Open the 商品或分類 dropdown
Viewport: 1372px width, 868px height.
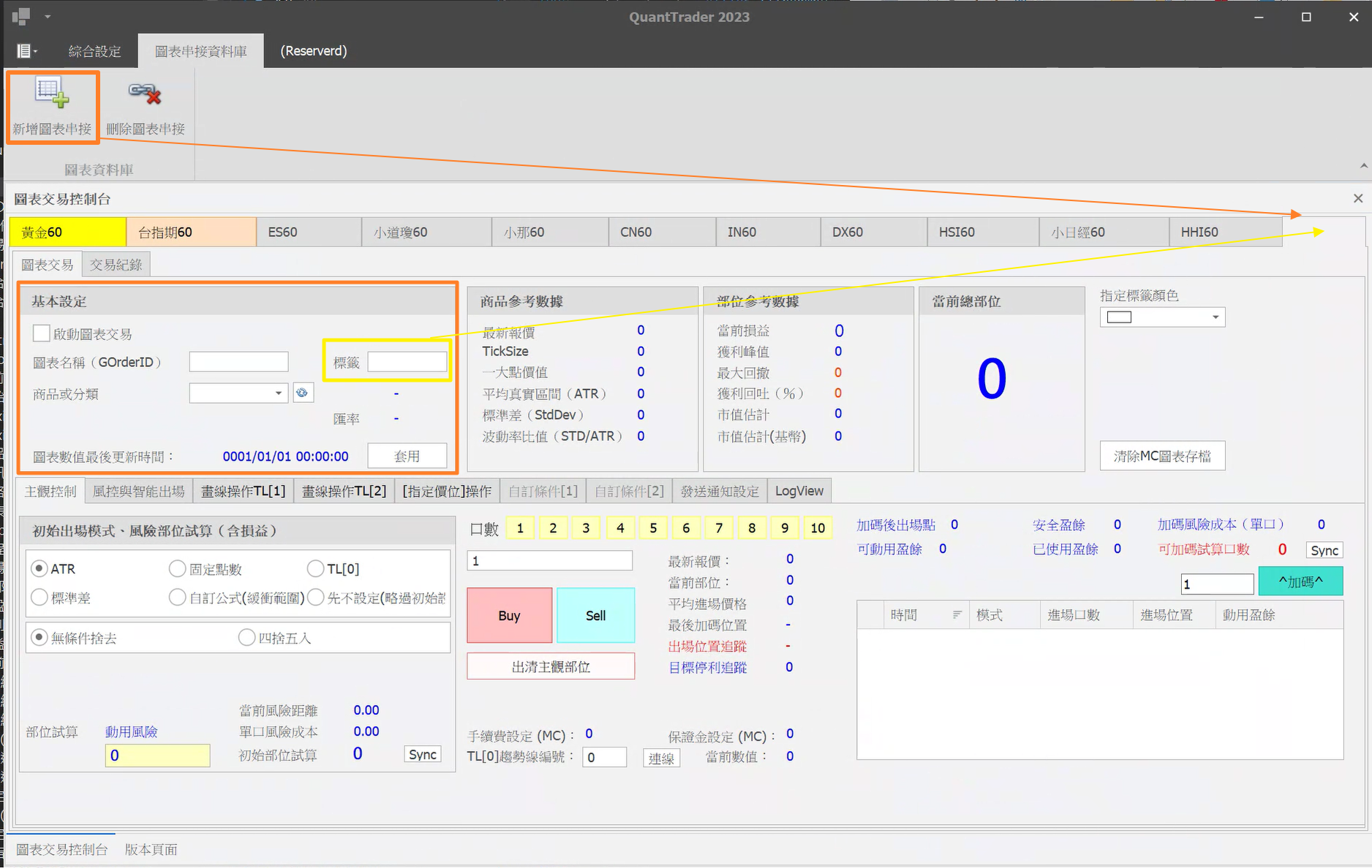(x=278, y=393)
